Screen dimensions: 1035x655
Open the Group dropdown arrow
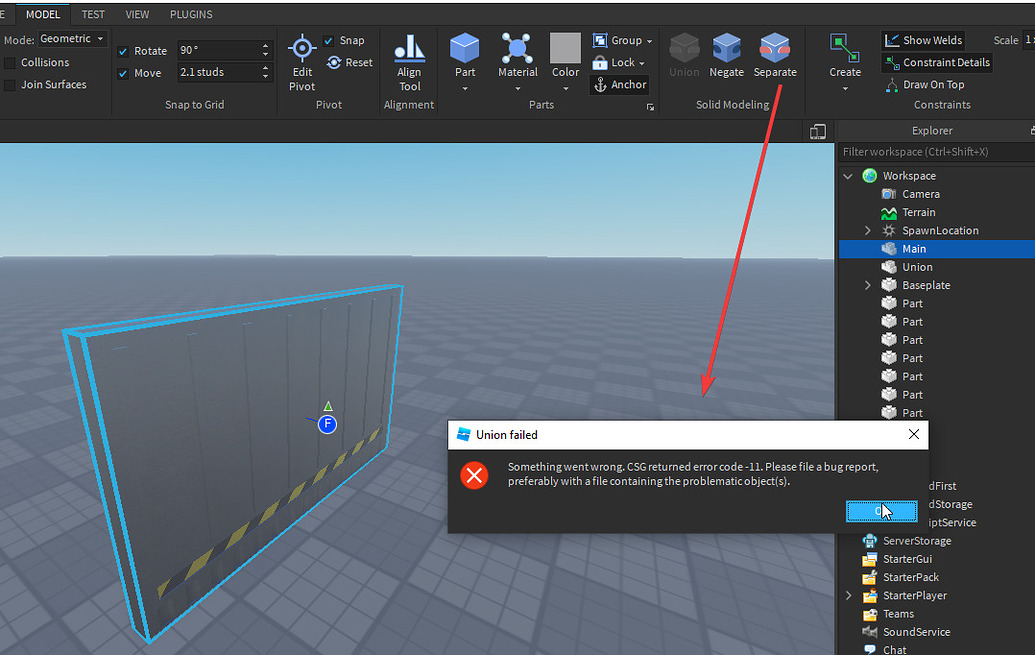click(650, 41)
